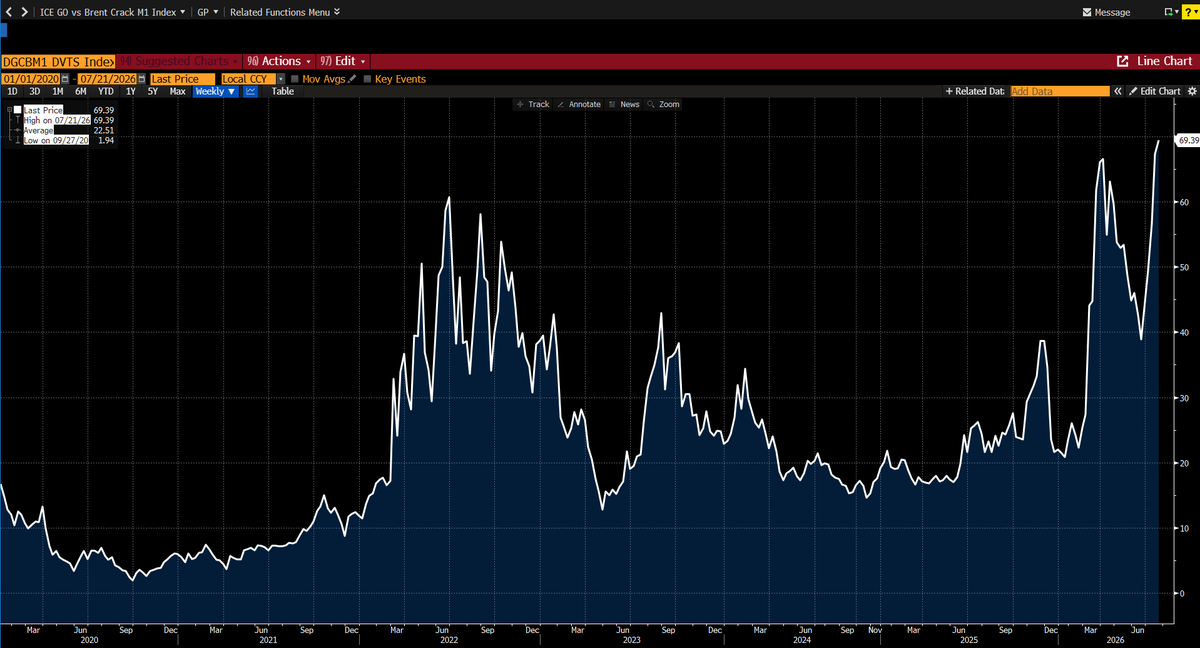Click the line chart style icon beside Weekly
This screenshot has width=1200, height=648.
[250, 91]
